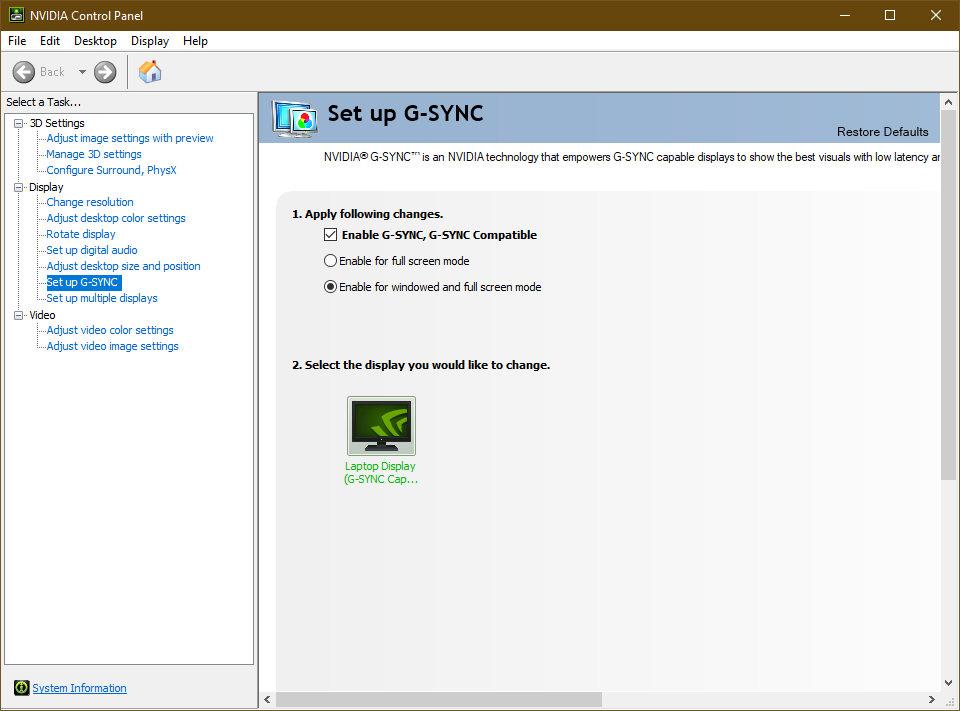Select Set up G-SYNC task
Viewport: 960px width, 711px height.
pyautogui.click(x=84, y=282)
